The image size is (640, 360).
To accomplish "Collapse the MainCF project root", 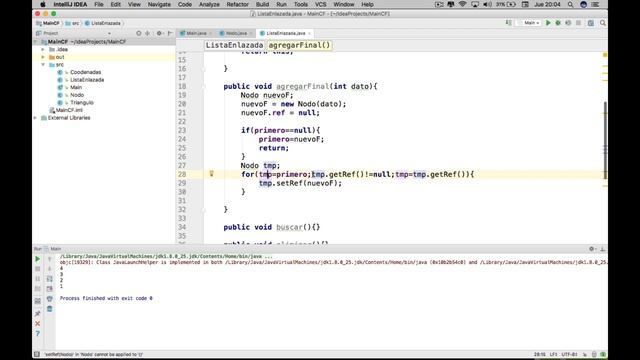I will coord(36,42).
